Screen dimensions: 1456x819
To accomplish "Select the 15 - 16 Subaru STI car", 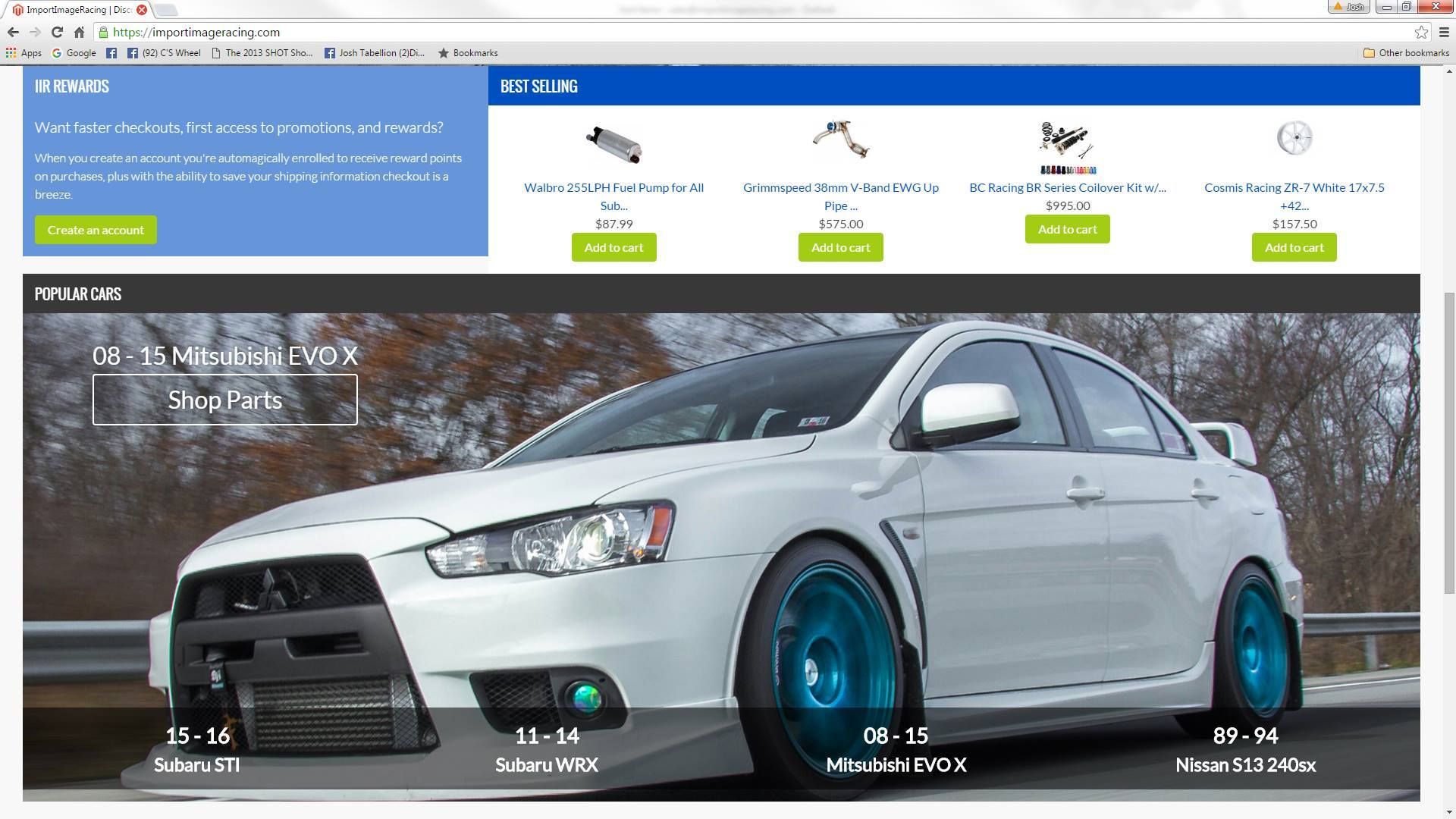I will click(x=197, y=749).
